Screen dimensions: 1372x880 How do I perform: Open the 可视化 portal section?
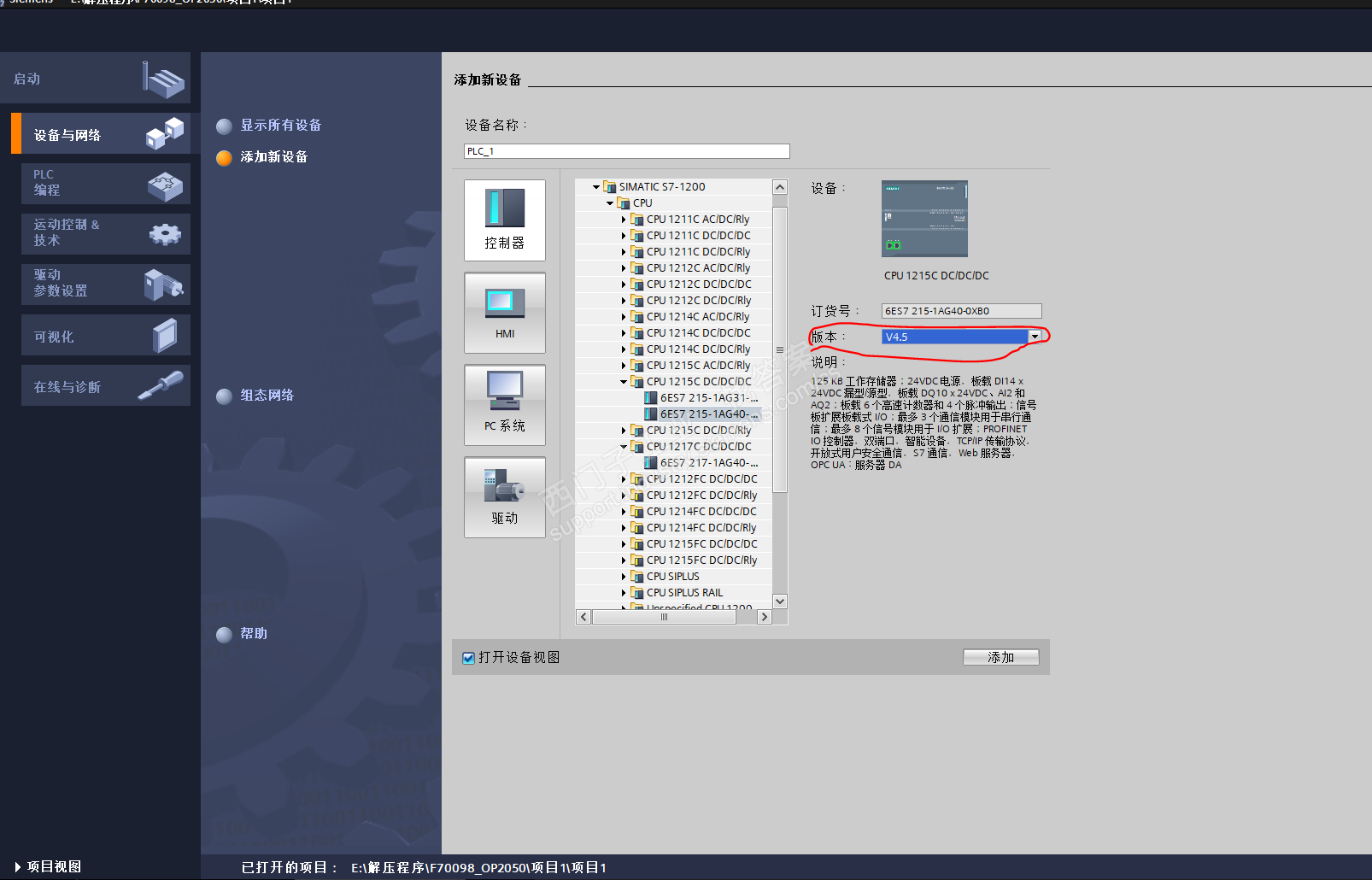(106, 335)
